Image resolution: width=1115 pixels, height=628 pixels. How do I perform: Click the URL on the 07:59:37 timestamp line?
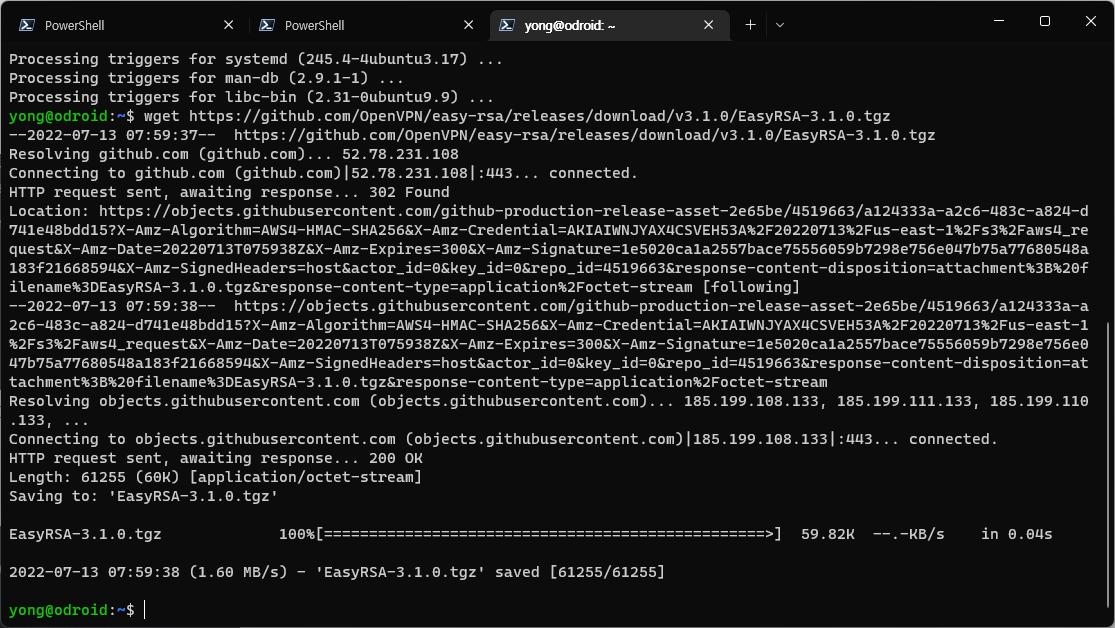pos(585,135)
